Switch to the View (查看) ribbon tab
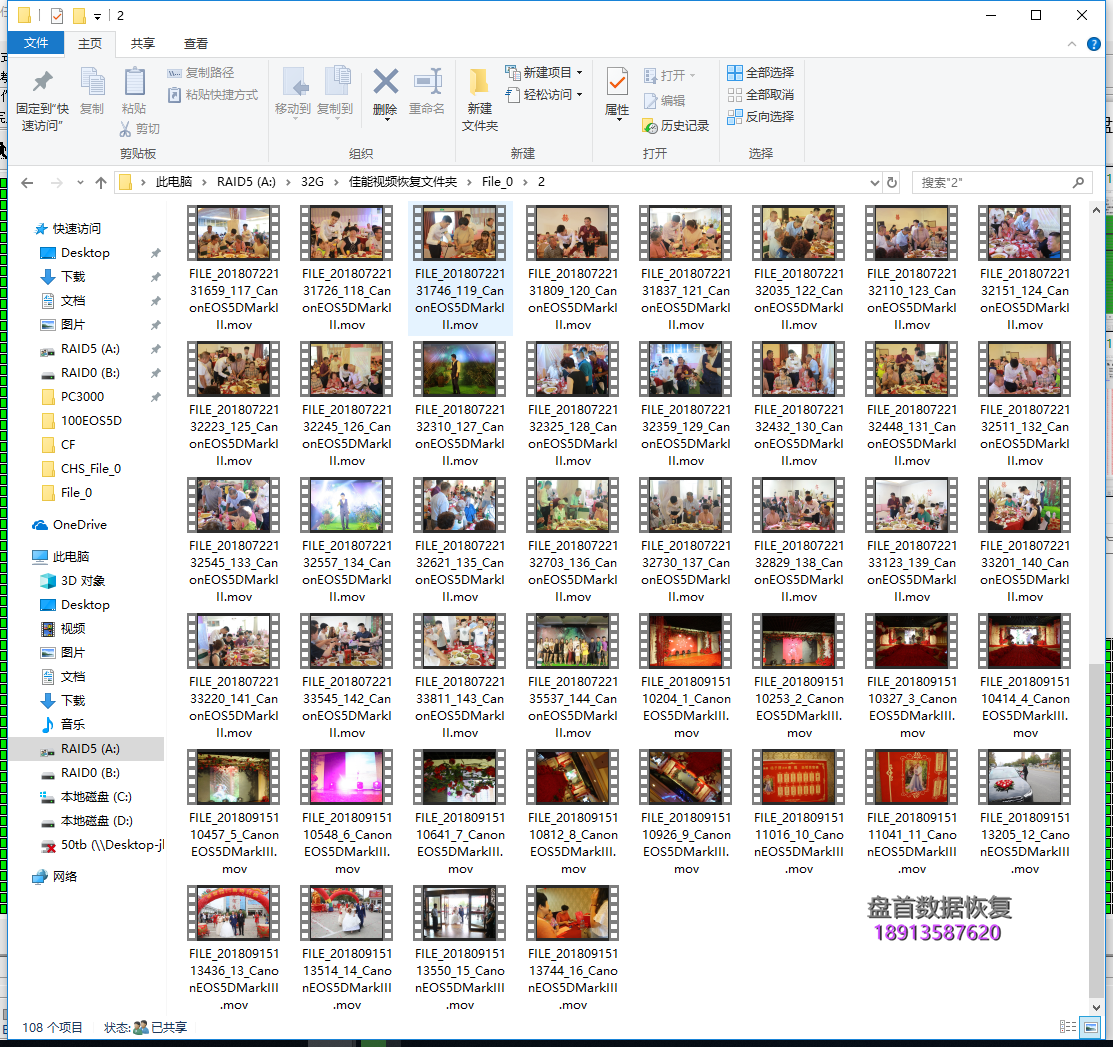The height and width of the screenshot is (1047, 1113). tap(196, 43)
